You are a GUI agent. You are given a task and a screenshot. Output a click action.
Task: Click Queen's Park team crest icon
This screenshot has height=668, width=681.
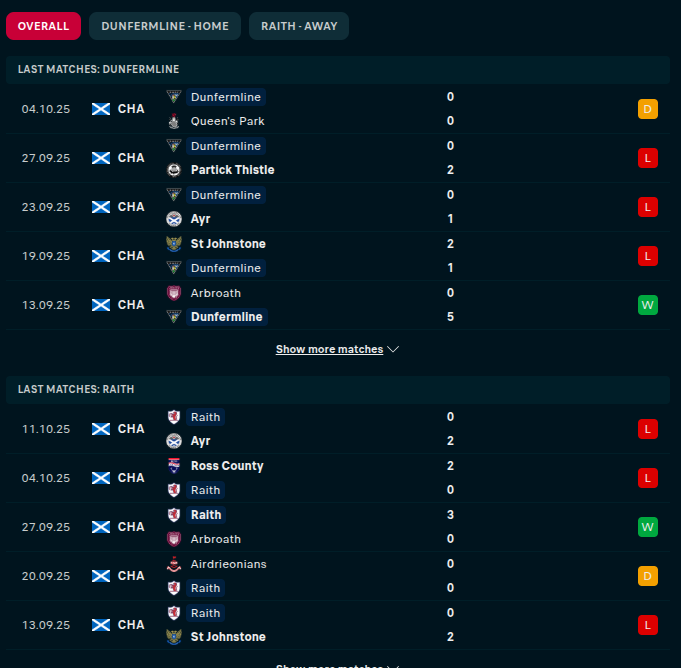174,121
